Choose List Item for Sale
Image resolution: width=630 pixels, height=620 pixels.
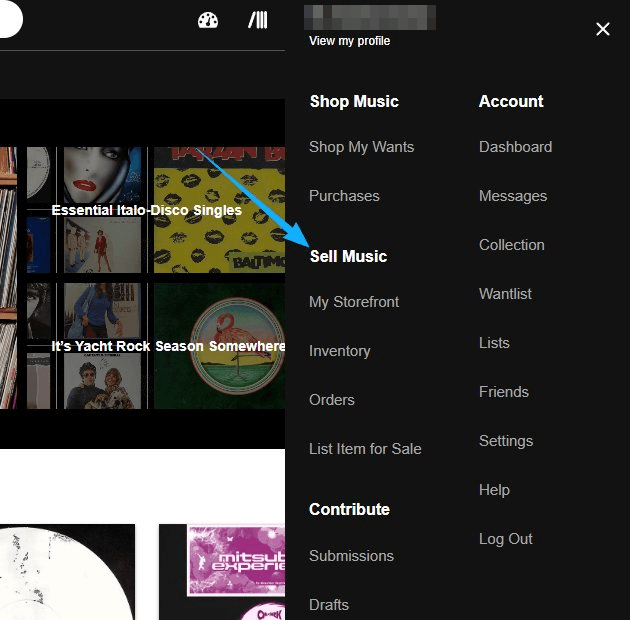pos(365,449)
